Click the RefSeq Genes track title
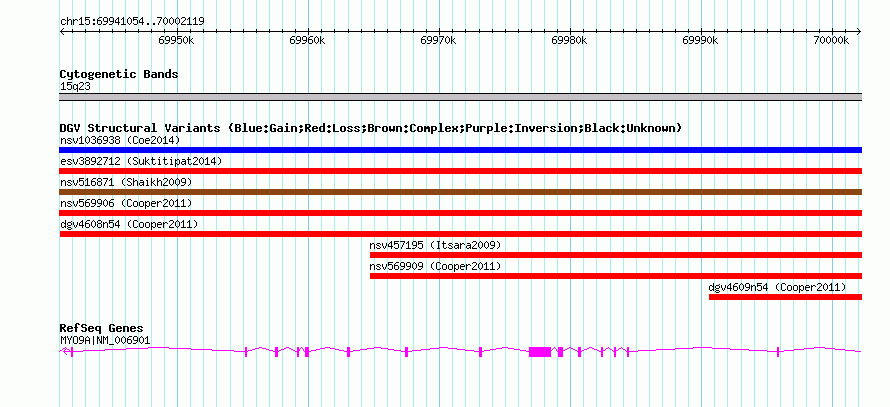 102,329
